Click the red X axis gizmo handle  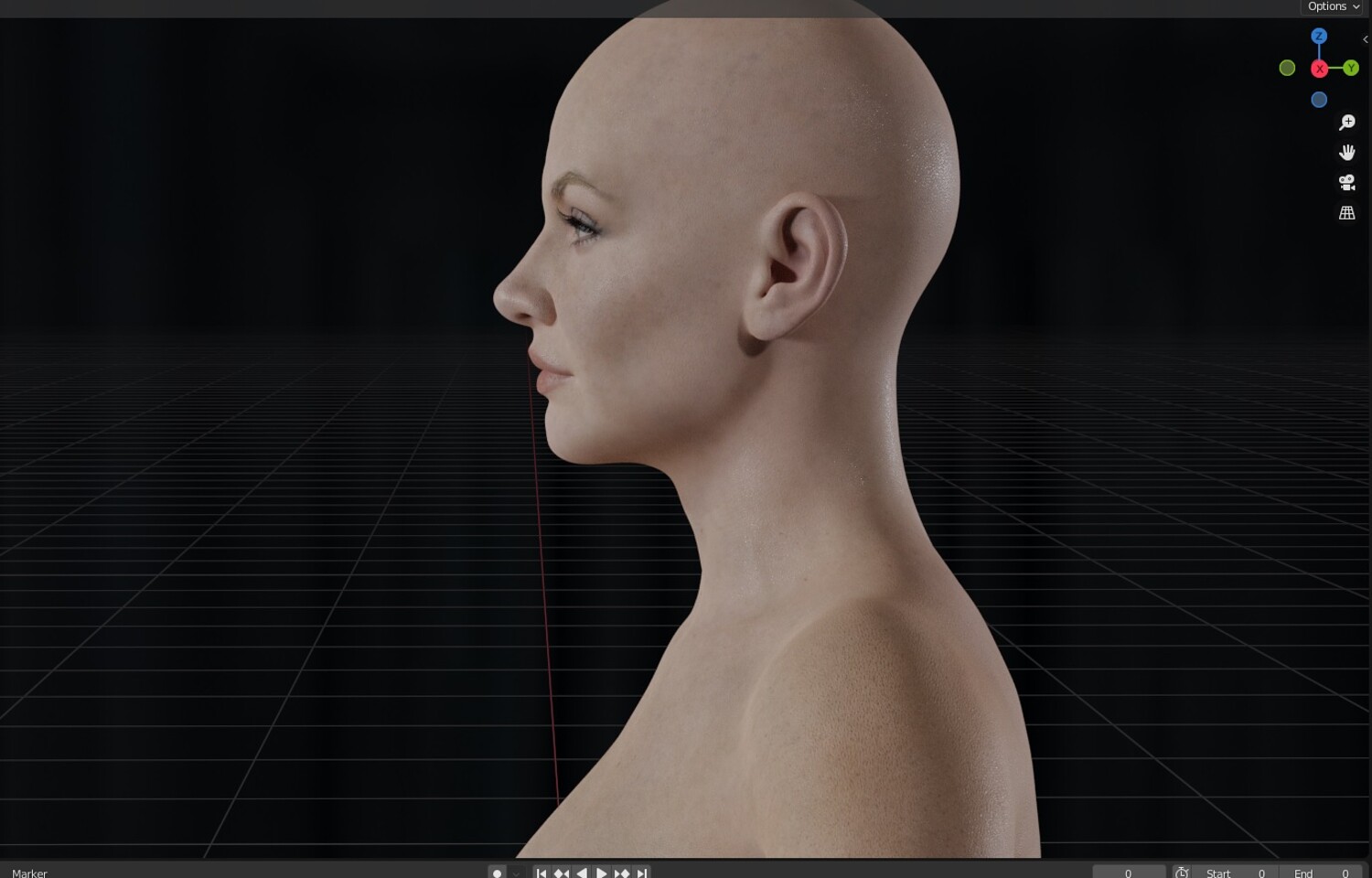[x=1319, y=69]
